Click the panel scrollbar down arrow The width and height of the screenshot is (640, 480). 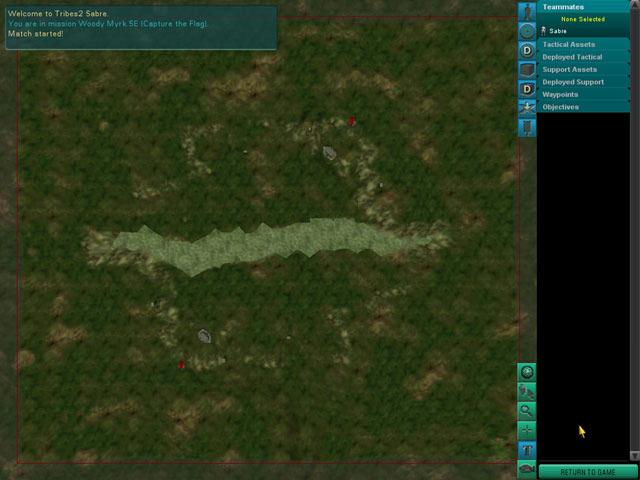(x=635, y=455)
